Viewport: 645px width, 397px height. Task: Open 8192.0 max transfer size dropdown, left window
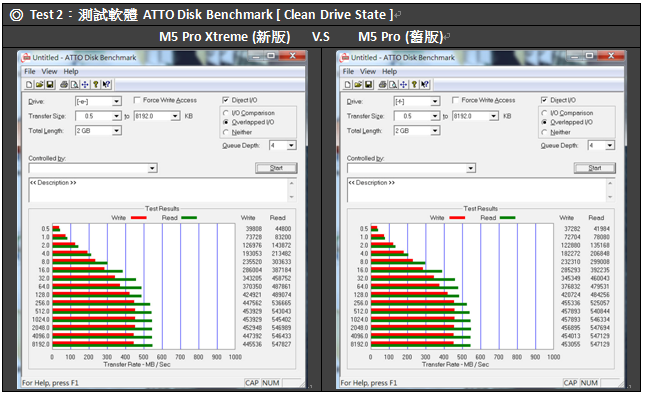pyautogui.click(x=175, y=116)
